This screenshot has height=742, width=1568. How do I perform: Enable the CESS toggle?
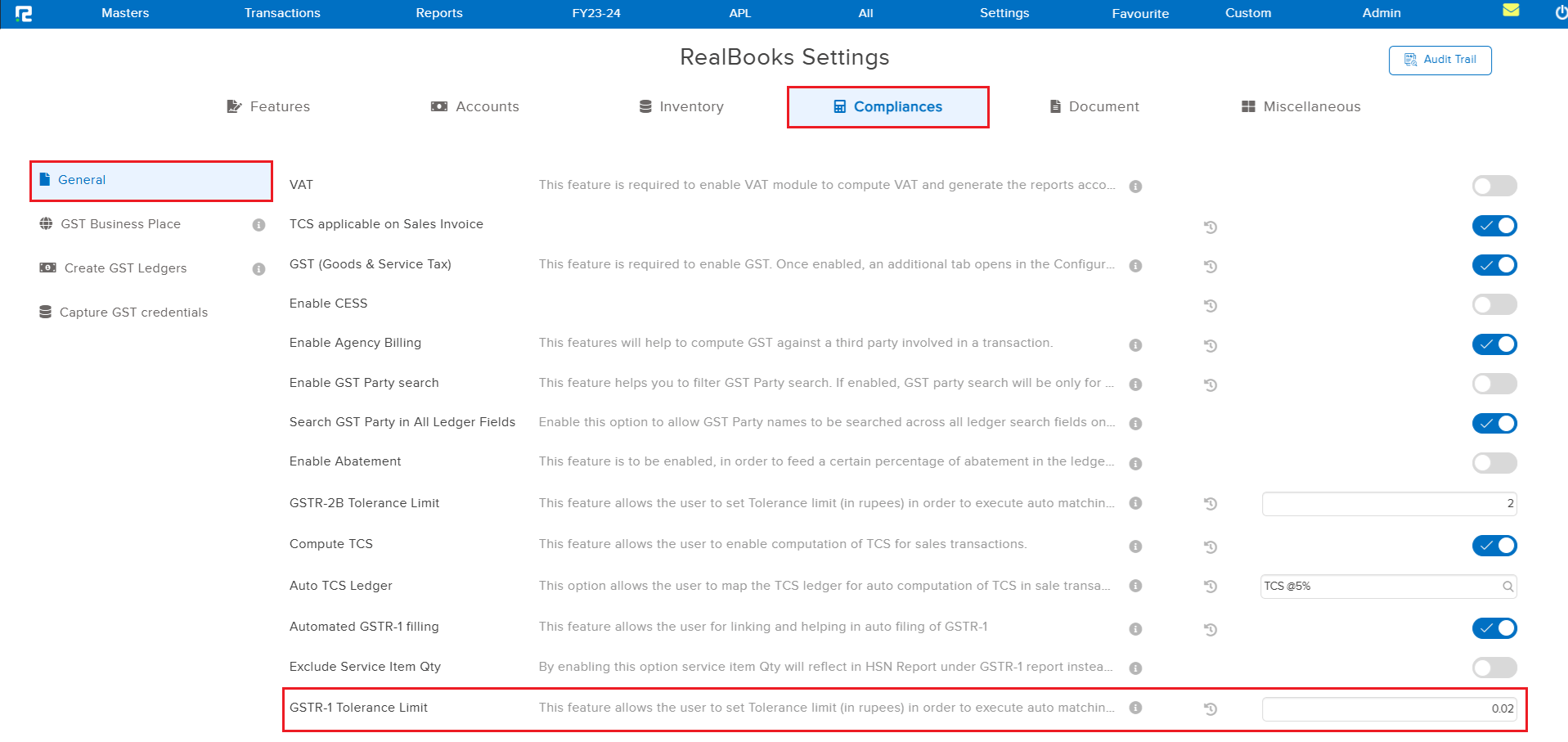[1494, 304]
